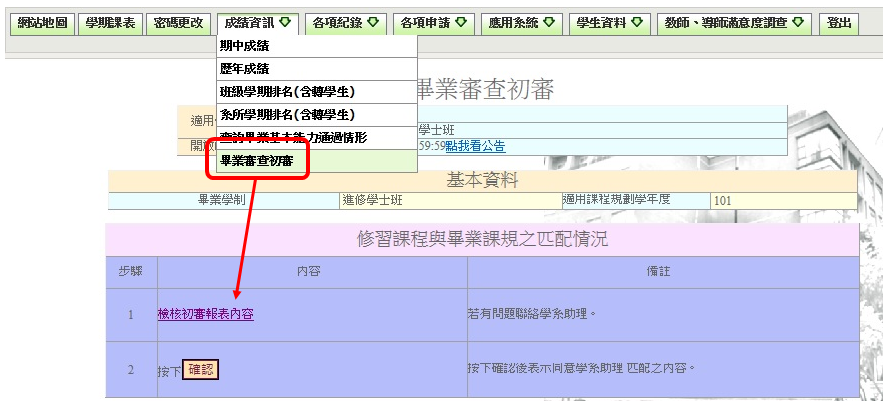Log out with the 登出 button
889x405 pixels.
click(x=839, y=23)
